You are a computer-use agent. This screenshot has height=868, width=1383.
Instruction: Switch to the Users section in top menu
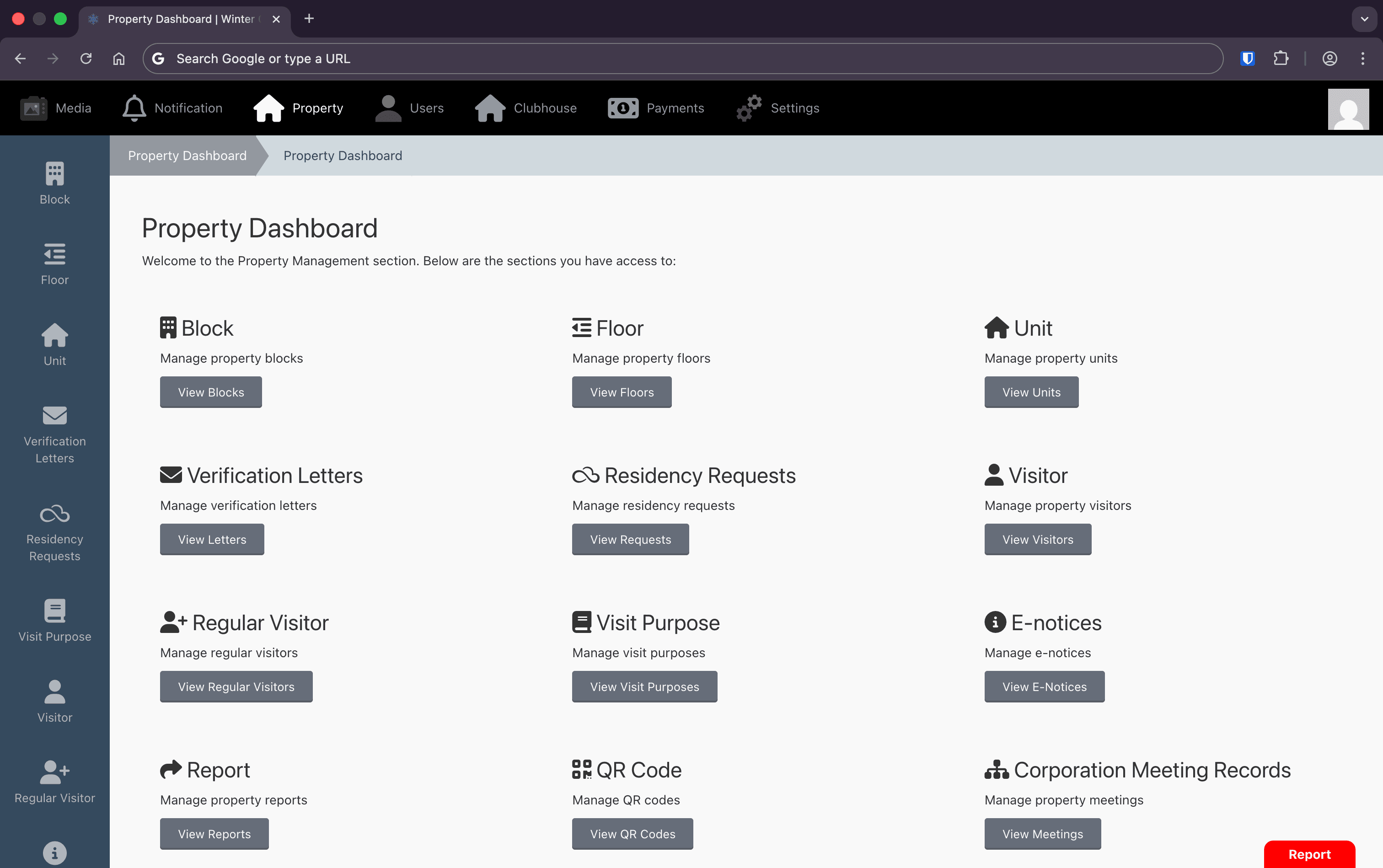click(x=409, y=108)
